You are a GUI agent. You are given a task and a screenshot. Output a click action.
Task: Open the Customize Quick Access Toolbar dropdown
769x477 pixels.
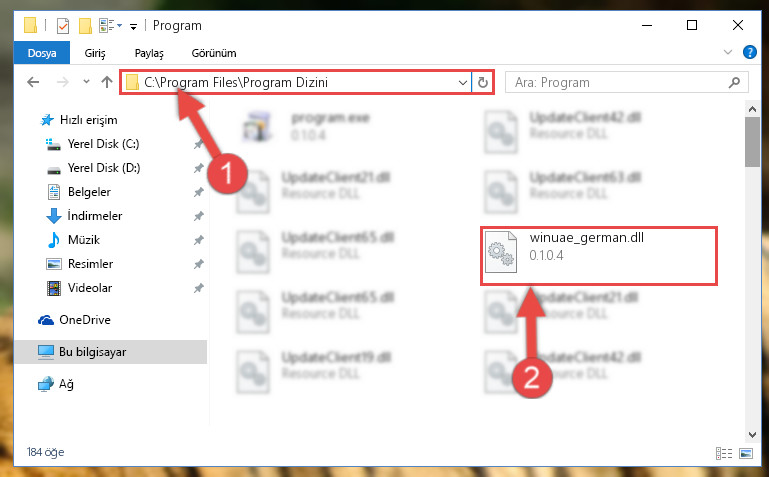coord(133,26)
